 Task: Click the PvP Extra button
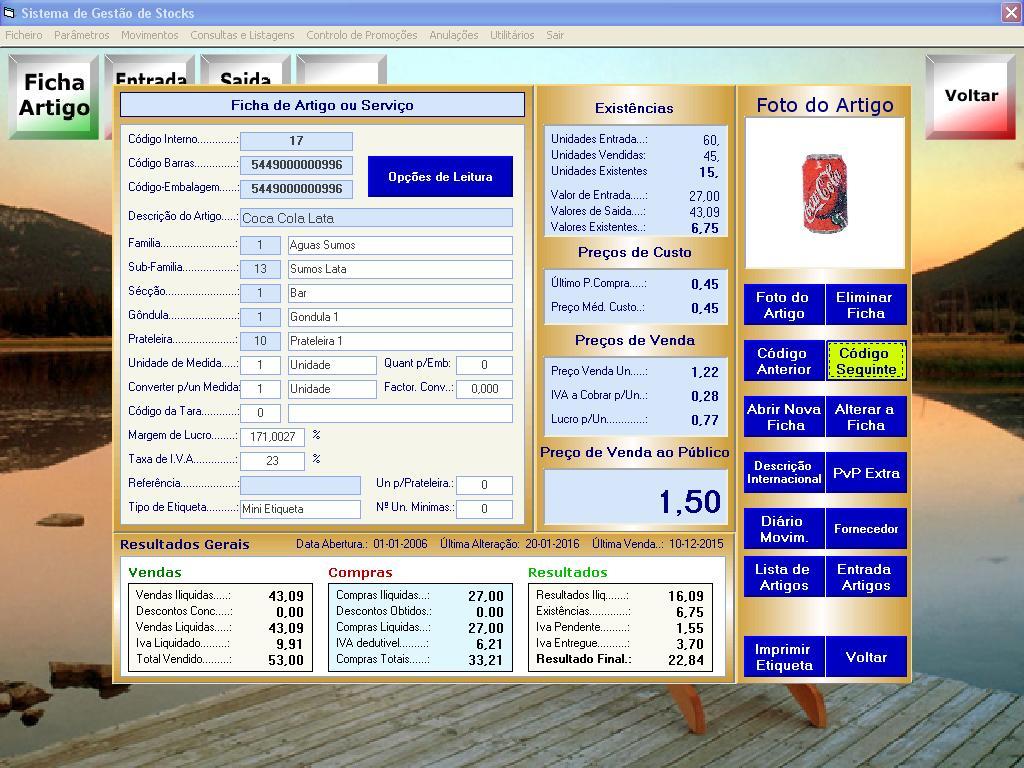[866, 473]
